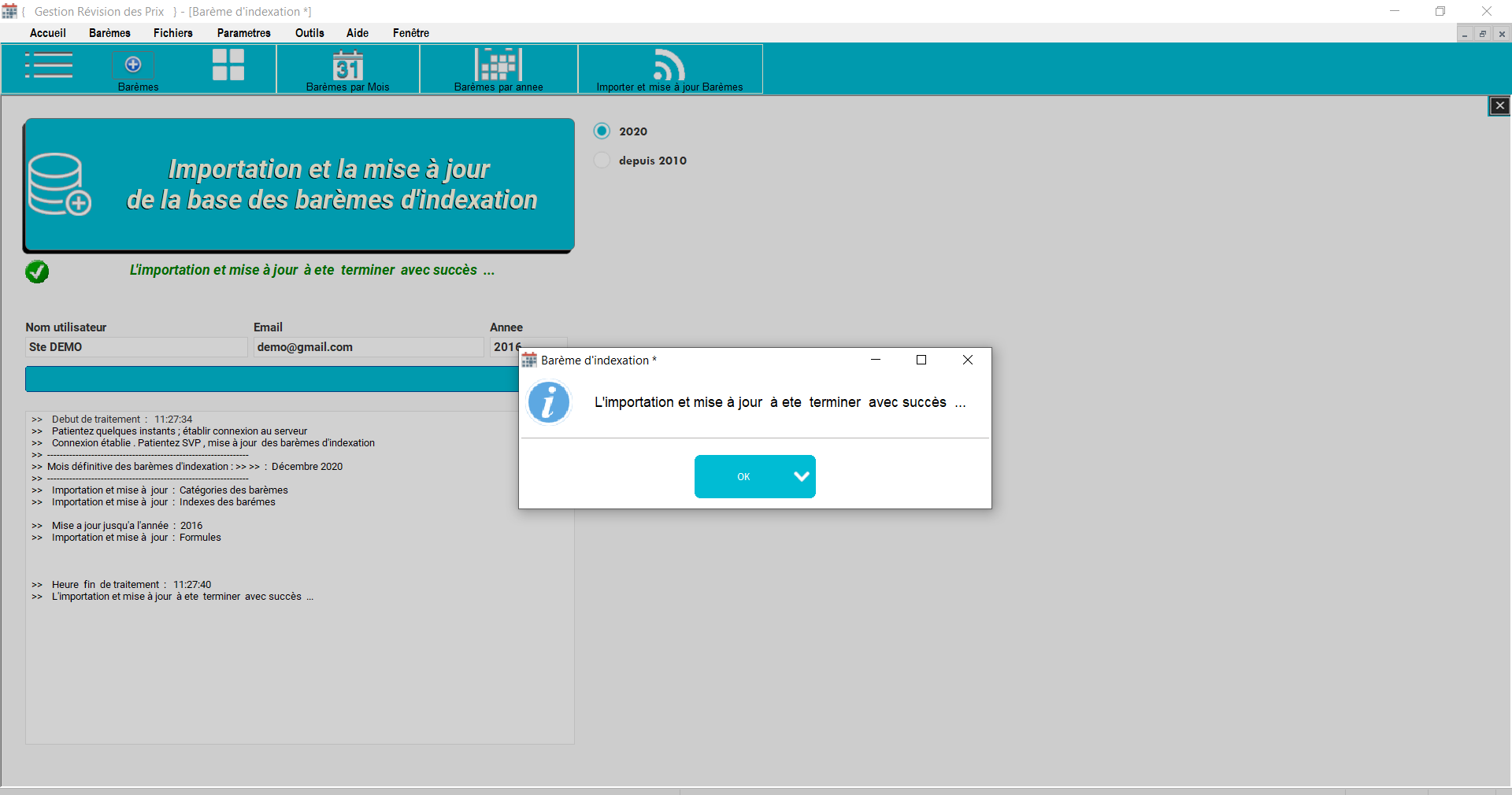Click the Email input field

(368, 347)
